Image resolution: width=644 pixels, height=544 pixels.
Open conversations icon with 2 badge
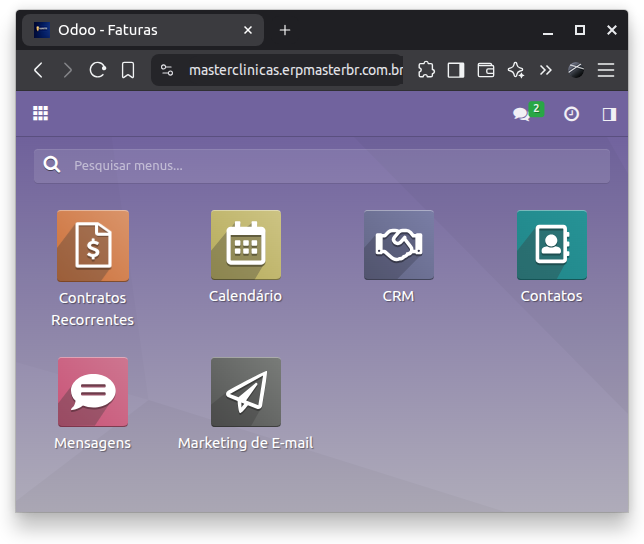tap(522, 114)
